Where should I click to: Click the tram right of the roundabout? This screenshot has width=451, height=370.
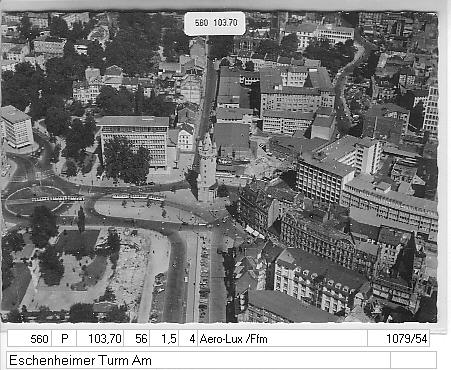pos(137,197)
